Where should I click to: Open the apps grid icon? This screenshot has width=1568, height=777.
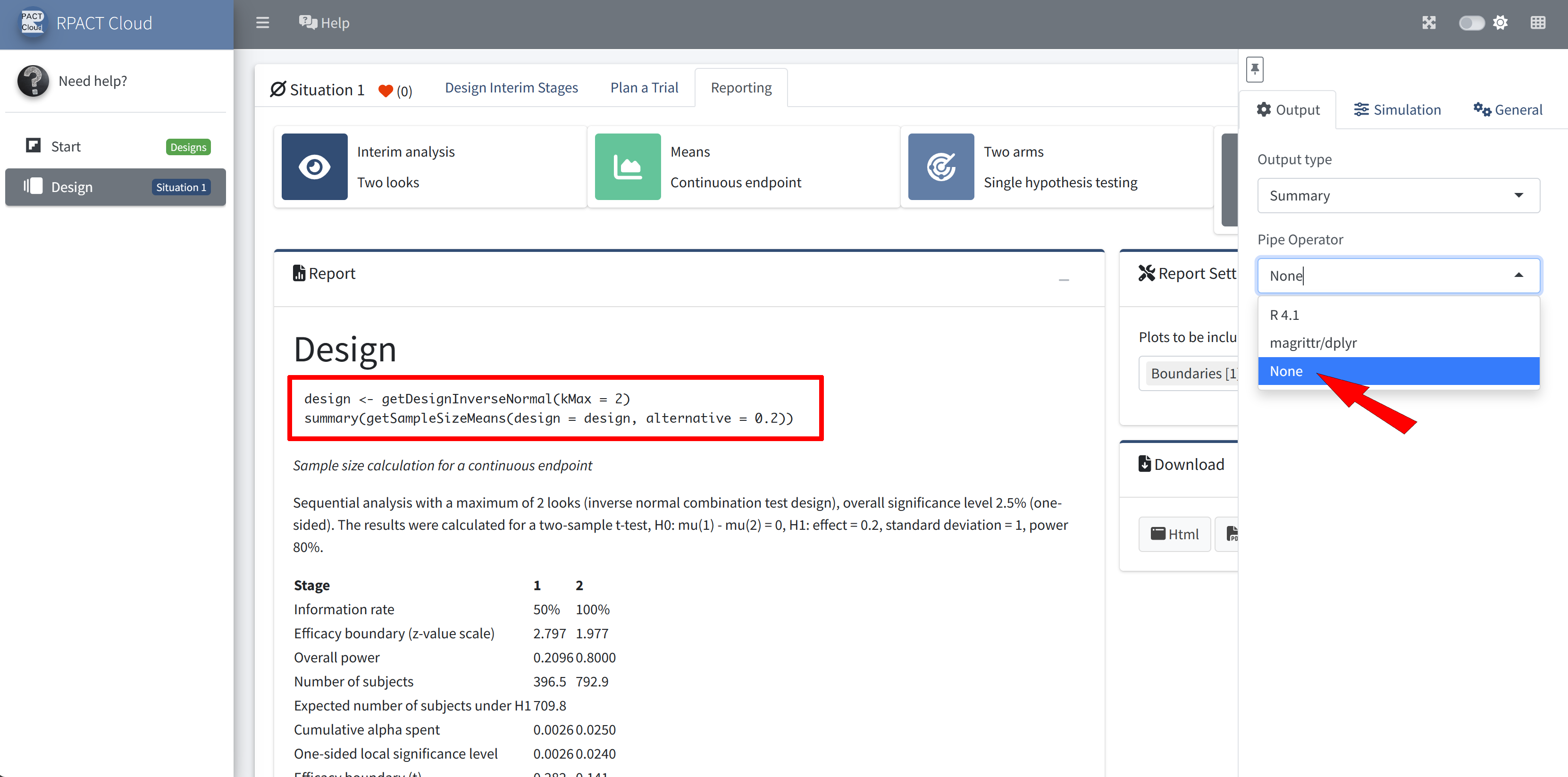1538,23
